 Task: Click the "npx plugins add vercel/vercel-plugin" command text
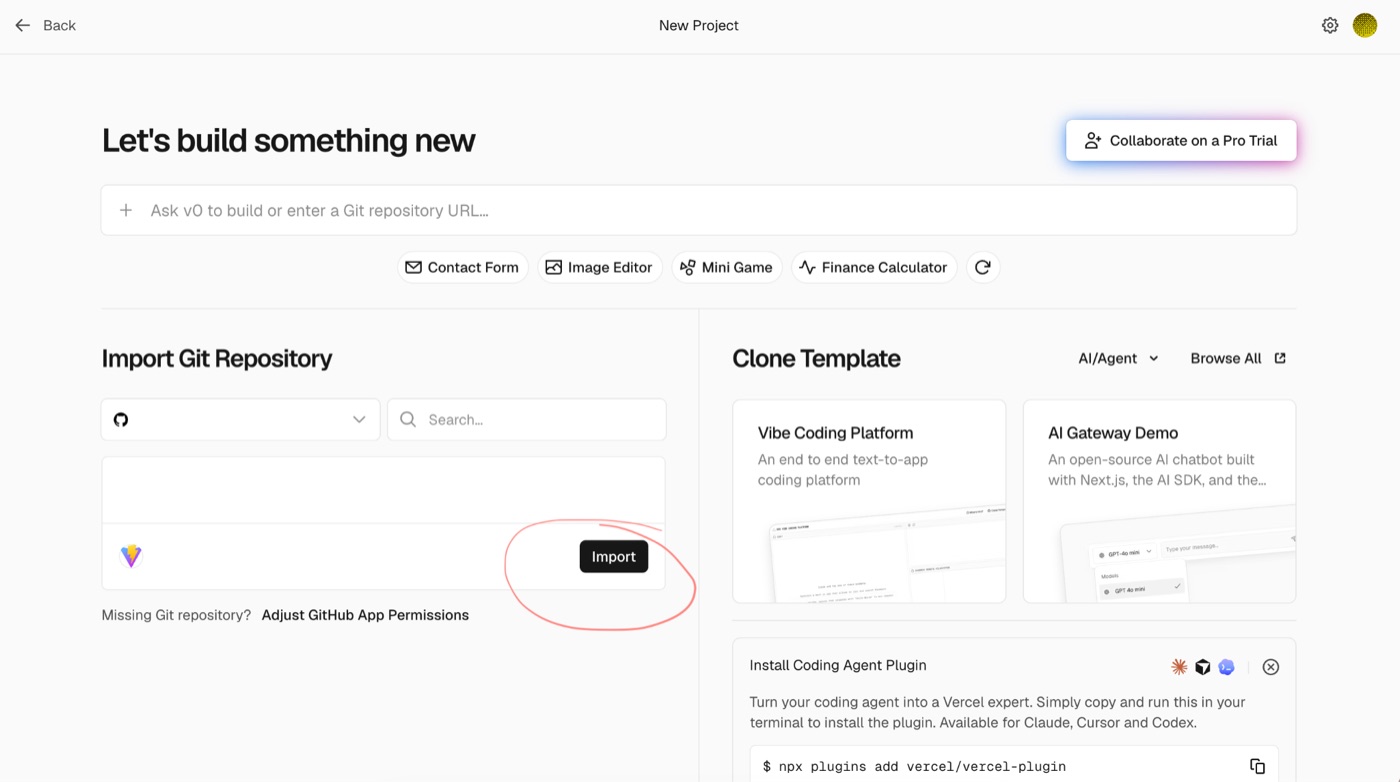point(922,766)
